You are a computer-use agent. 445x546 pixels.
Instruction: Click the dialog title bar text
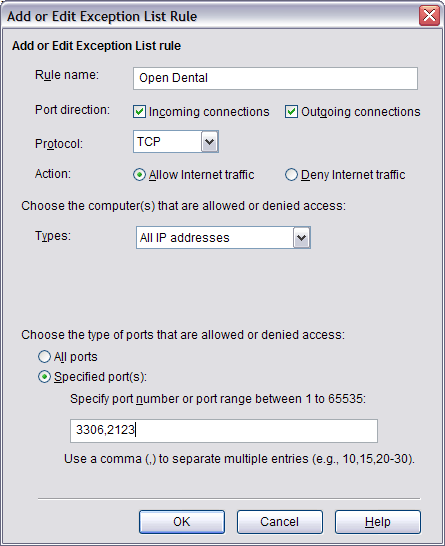[102, 16]
